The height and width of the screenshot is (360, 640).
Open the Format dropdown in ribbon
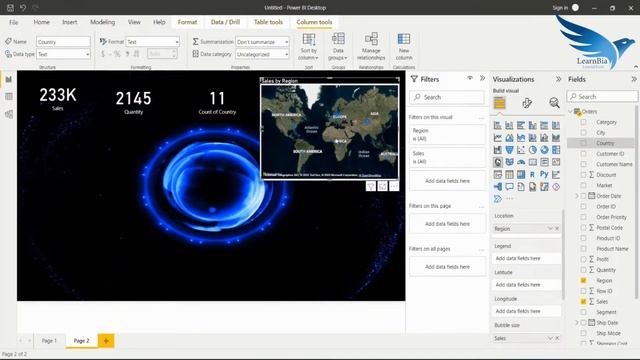[x=153, y=42]
